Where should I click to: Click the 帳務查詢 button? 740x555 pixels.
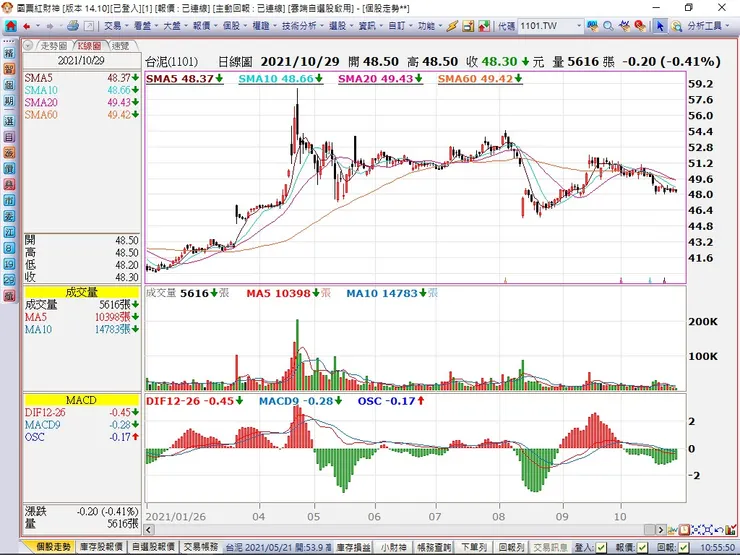tap(434, 547)
